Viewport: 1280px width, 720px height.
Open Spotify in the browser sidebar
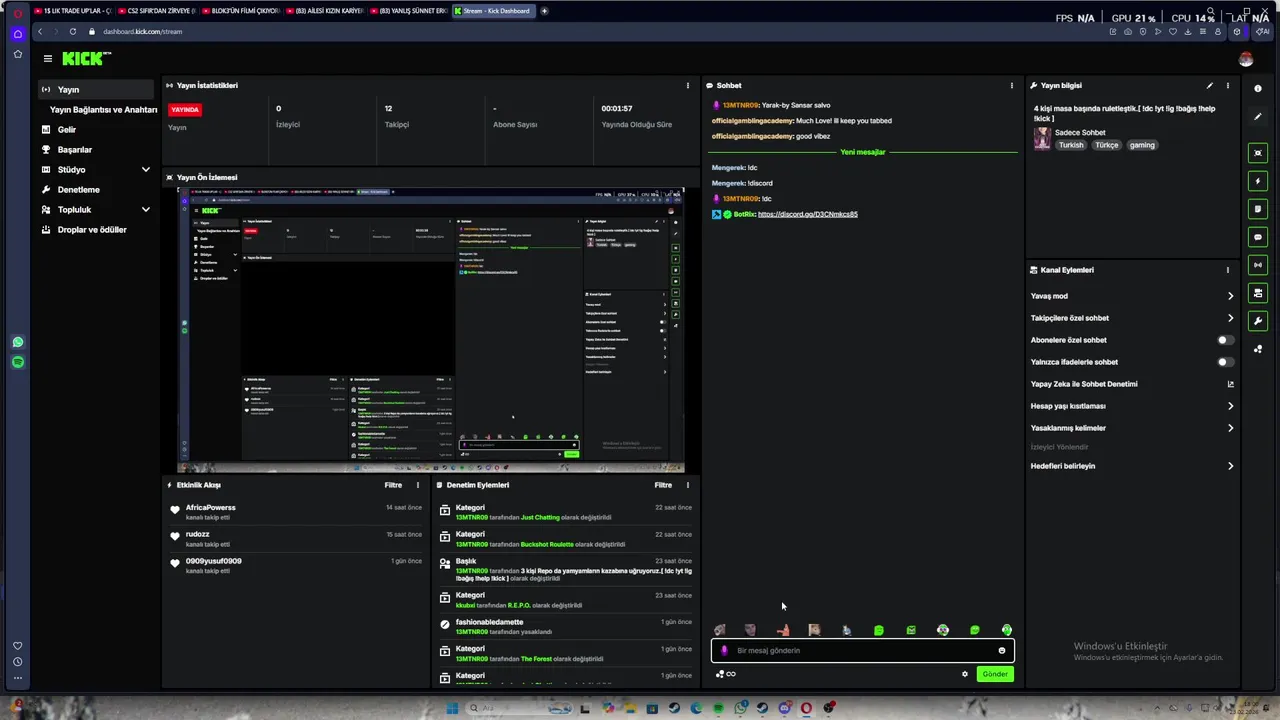coord(18,362)
